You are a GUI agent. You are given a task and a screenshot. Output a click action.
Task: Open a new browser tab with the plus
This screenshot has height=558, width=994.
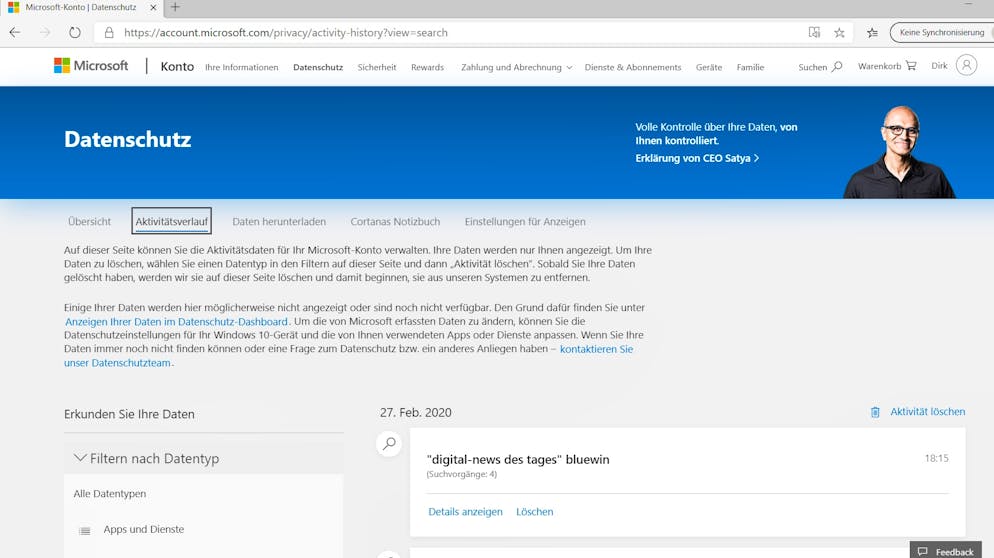175,7
